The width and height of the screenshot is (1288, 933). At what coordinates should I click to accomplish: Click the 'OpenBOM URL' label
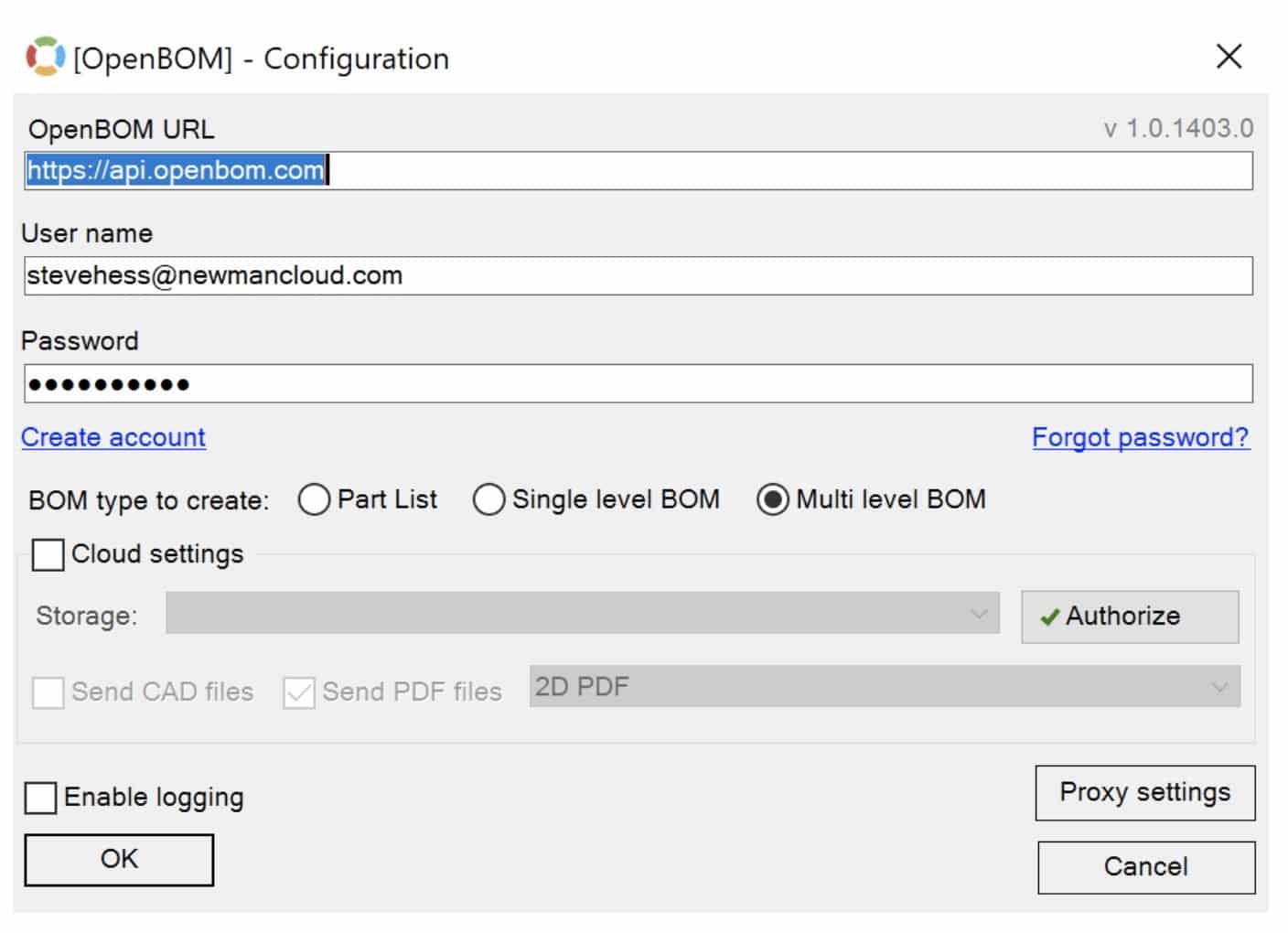tap(122, 129)
